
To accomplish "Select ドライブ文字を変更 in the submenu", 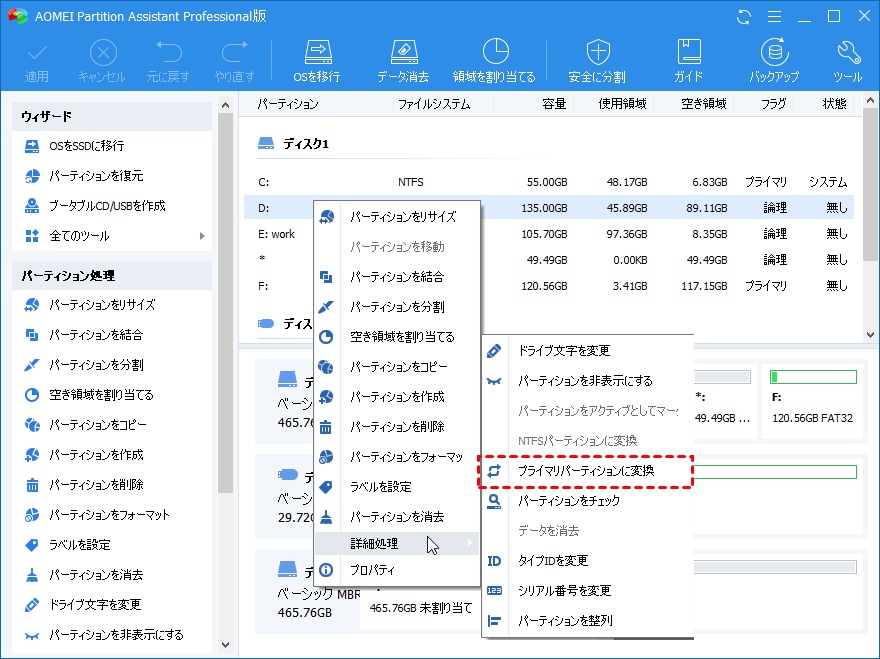I will coord(588,351).
